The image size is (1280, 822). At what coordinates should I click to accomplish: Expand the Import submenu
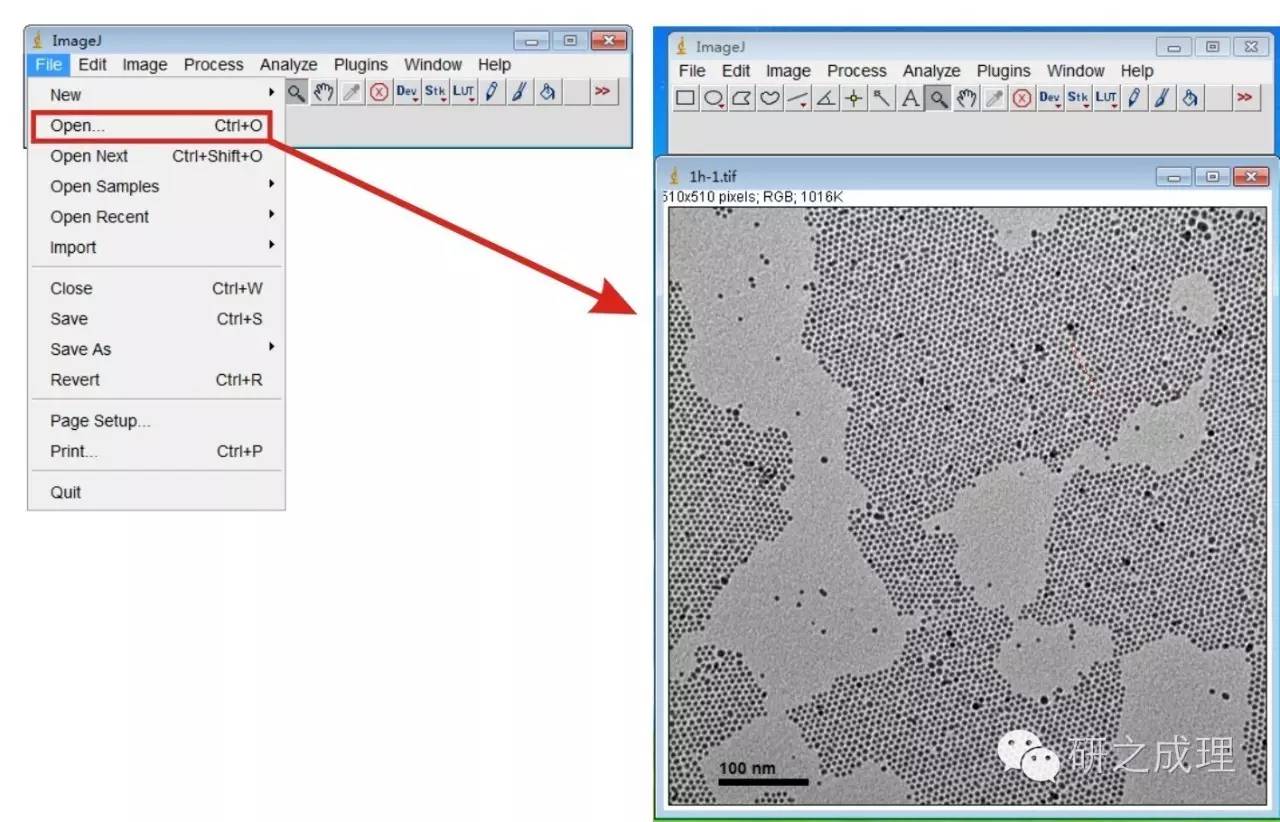coord(157,247)
